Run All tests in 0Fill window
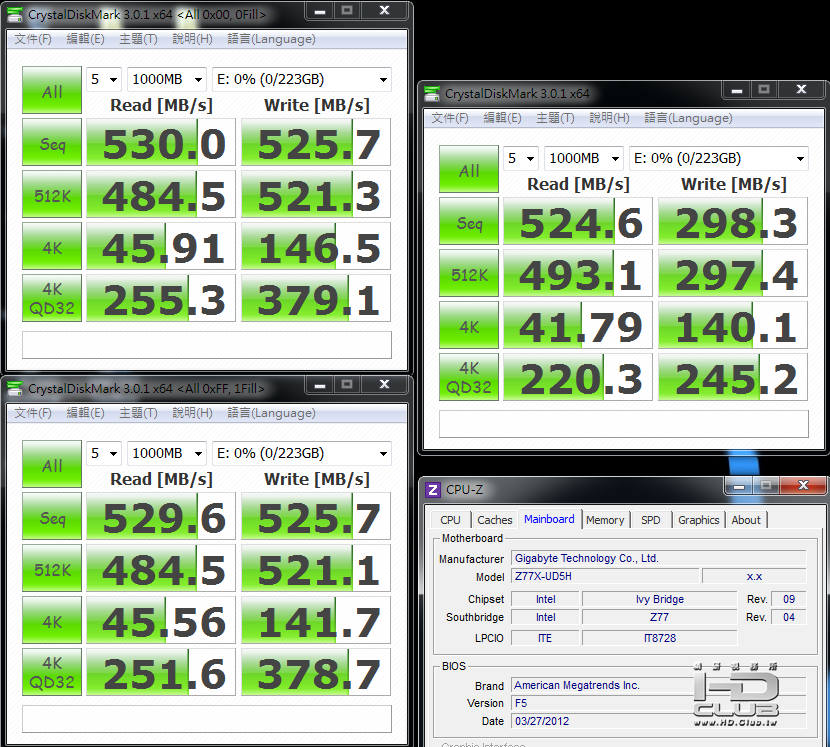Screen dimensions: 830x747 click(x=52, y=90)
